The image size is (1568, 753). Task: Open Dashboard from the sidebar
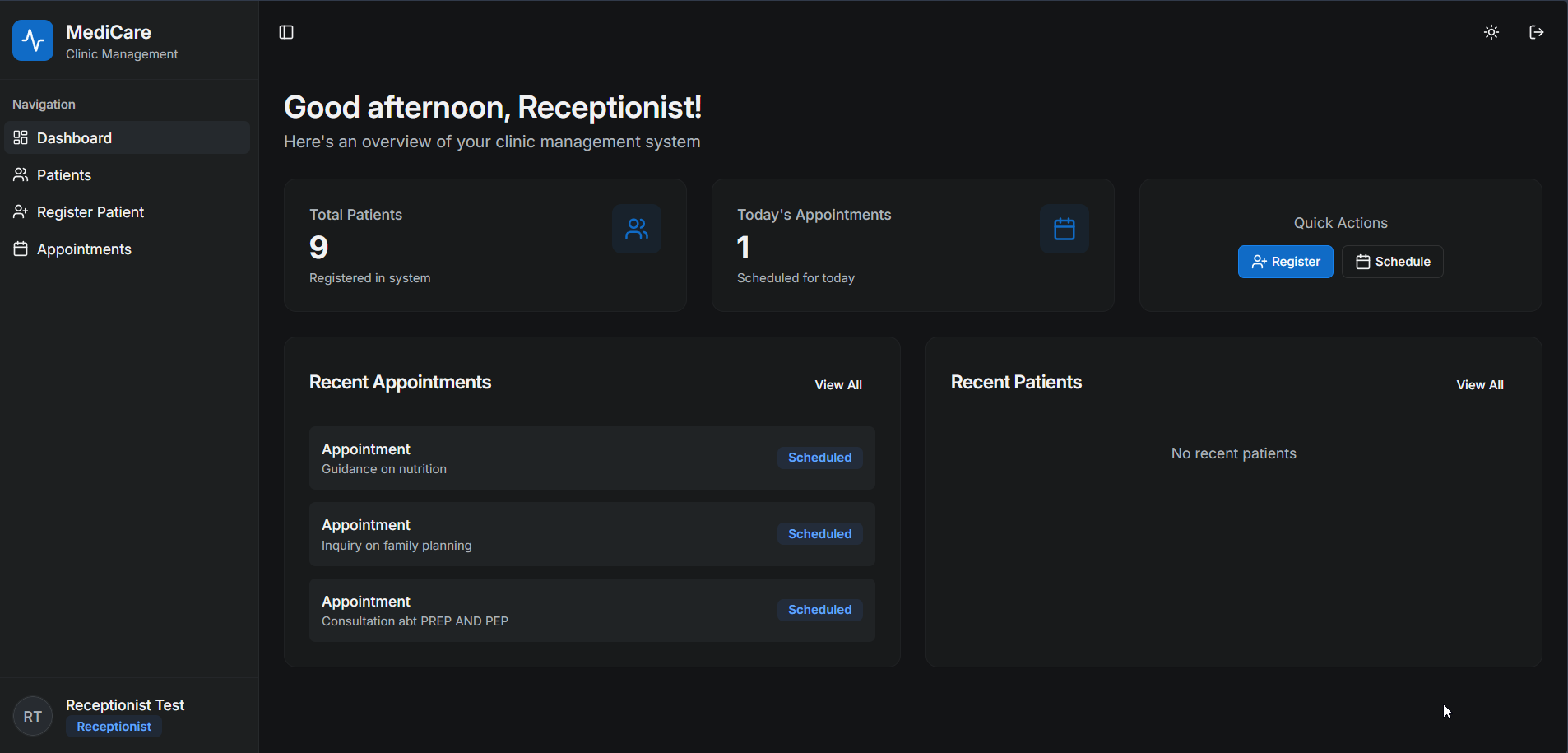click(x=74, y=138)
